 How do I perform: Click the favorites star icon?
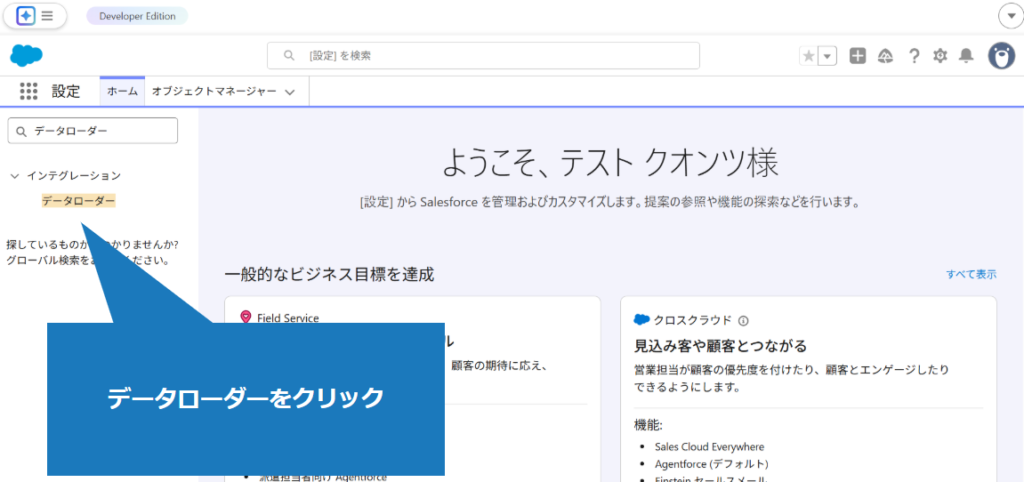[808, 56]
